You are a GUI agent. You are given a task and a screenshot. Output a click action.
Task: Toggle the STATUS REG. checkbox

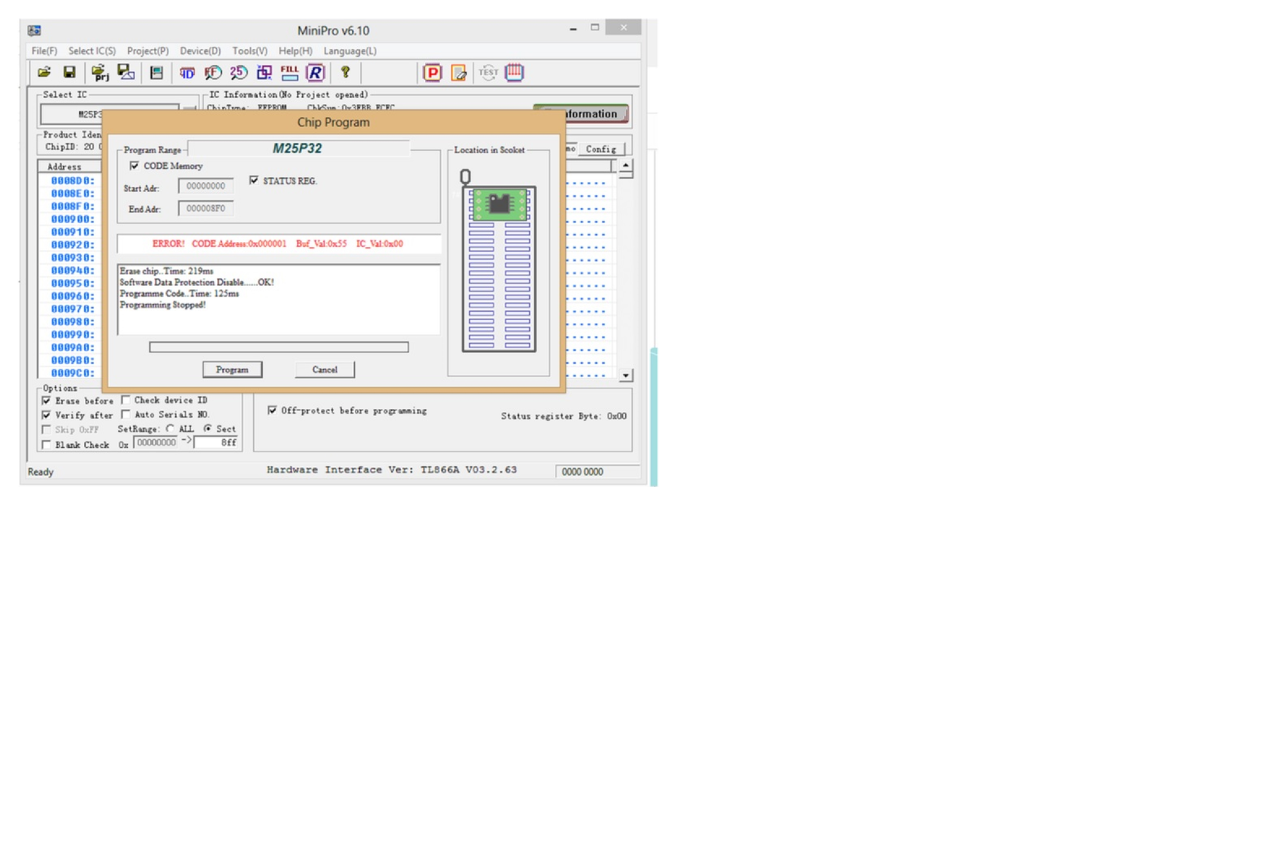coord(254,180)
